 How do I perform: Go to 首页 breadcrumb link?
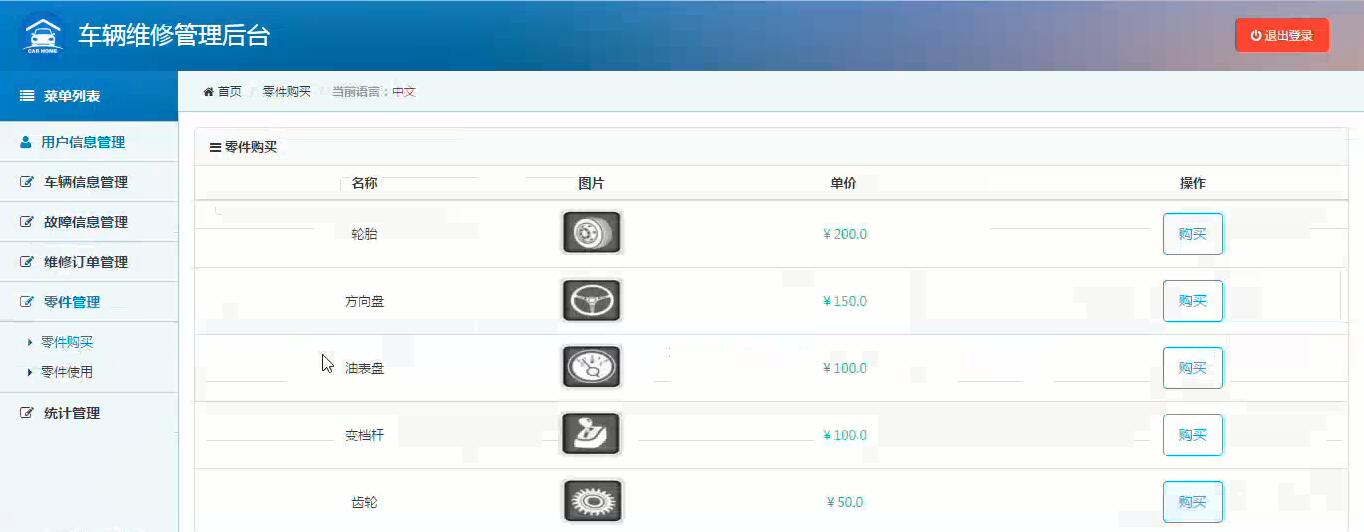tap(230, 91)
